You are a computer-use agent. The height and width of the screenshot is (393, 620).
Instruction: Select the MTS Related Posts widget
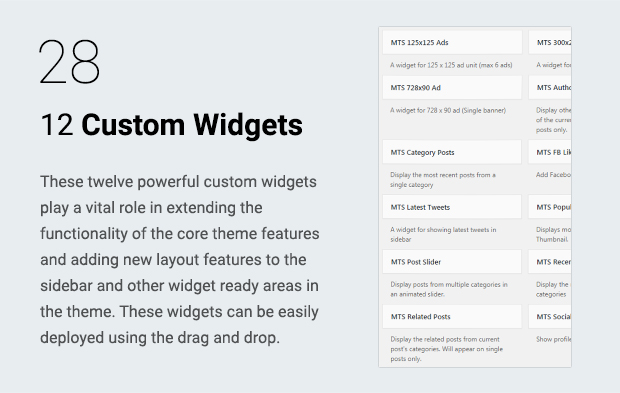point(452,316)
